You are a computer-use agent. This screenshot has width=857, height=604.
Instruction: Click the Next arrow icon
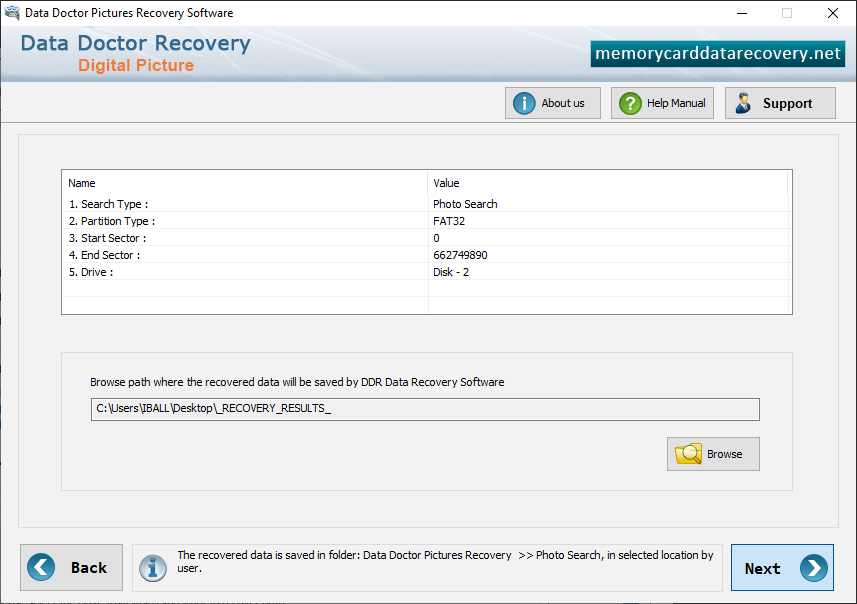point(813,568)
